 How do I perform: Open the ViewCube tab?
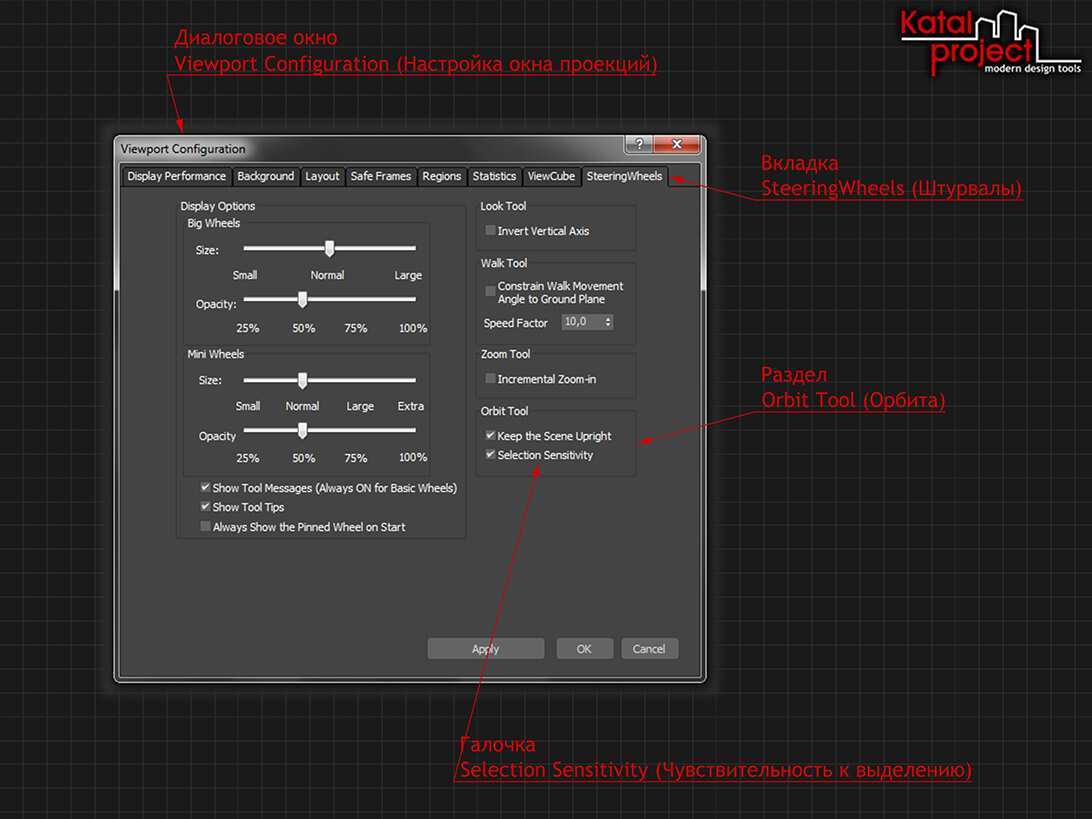[551, 176]
